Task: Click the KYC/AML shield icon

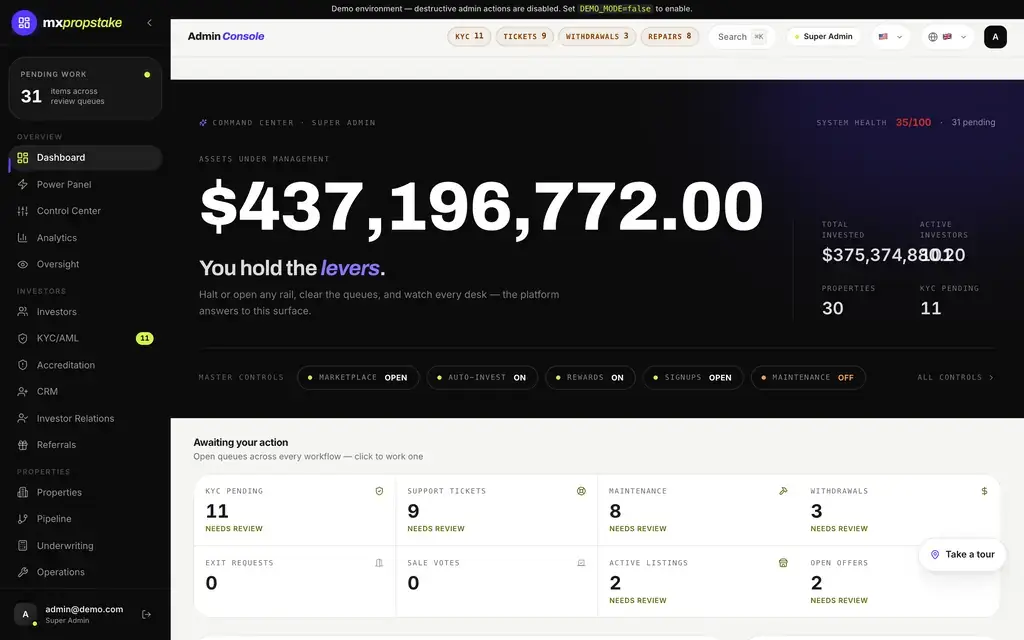Action: pyautogui.click(x=23, y=338)
